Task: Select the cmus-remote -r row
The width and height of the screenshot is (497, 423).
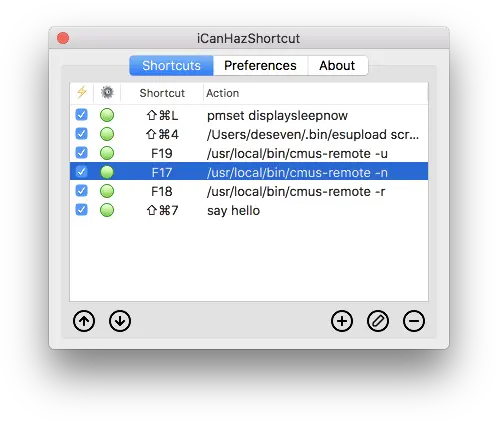Action: 249,191
